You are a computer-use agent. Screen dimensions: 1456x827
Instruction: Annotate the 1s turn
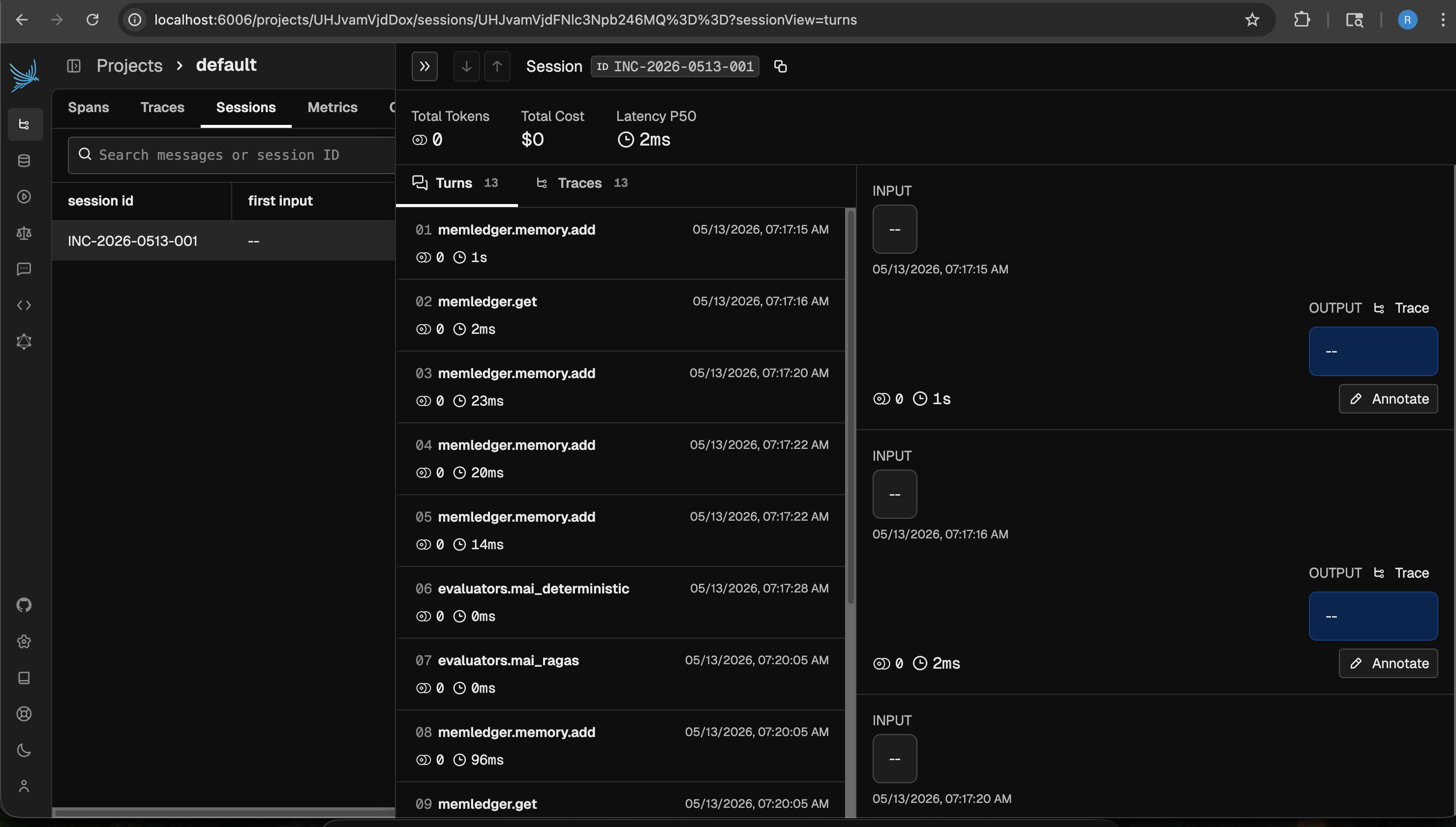coord(1389,399)
